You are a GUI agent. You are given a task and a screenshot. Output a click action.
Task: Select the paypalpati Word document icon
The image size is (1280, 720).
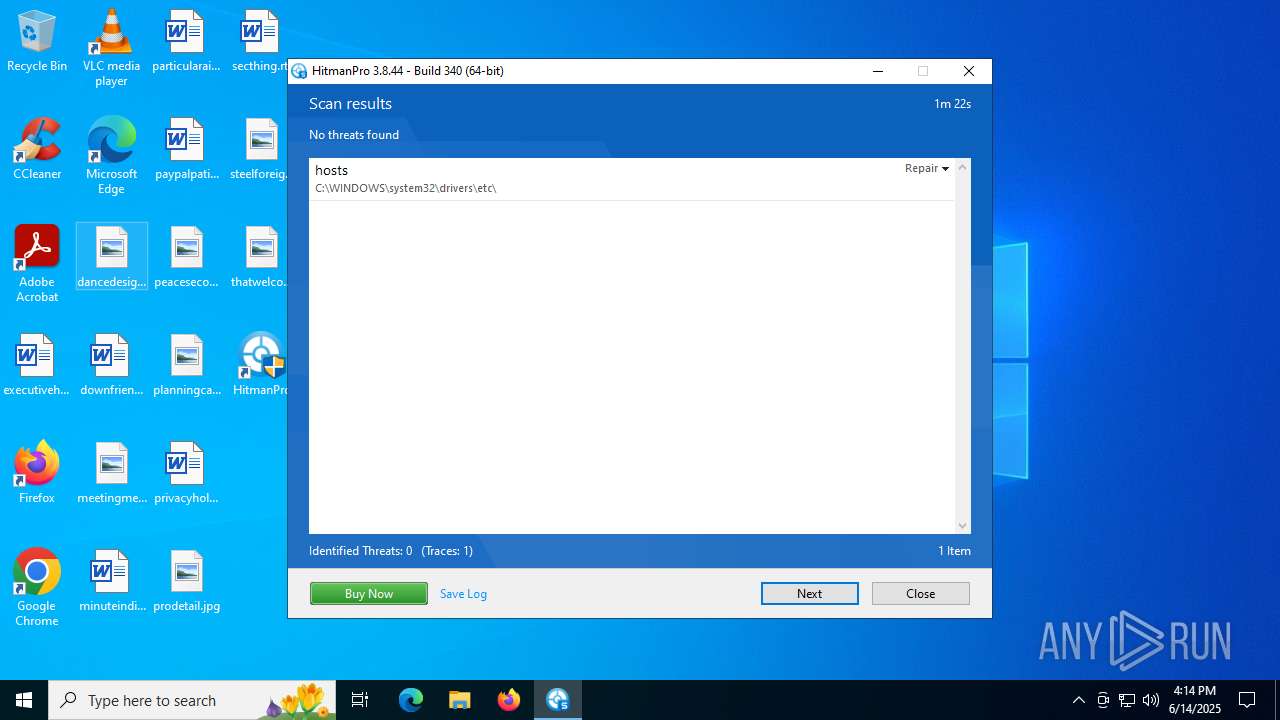click(x=186, y=150)
